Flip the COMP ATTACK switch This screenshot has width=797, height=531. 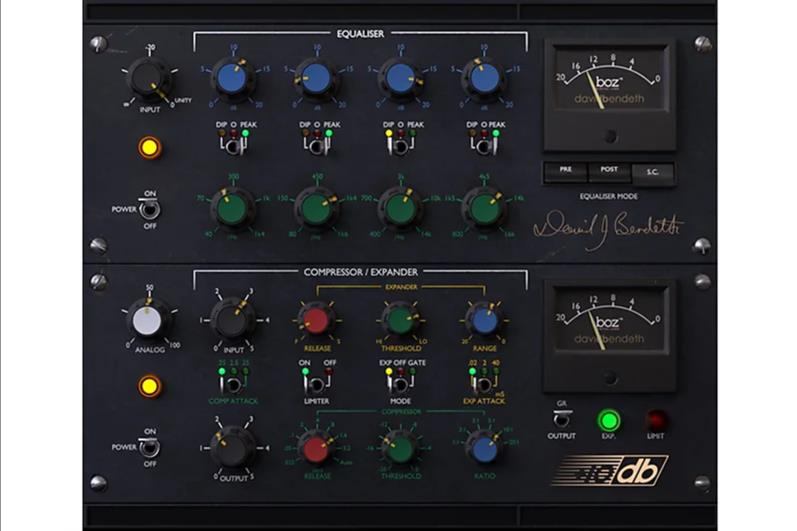coord(232,385)
